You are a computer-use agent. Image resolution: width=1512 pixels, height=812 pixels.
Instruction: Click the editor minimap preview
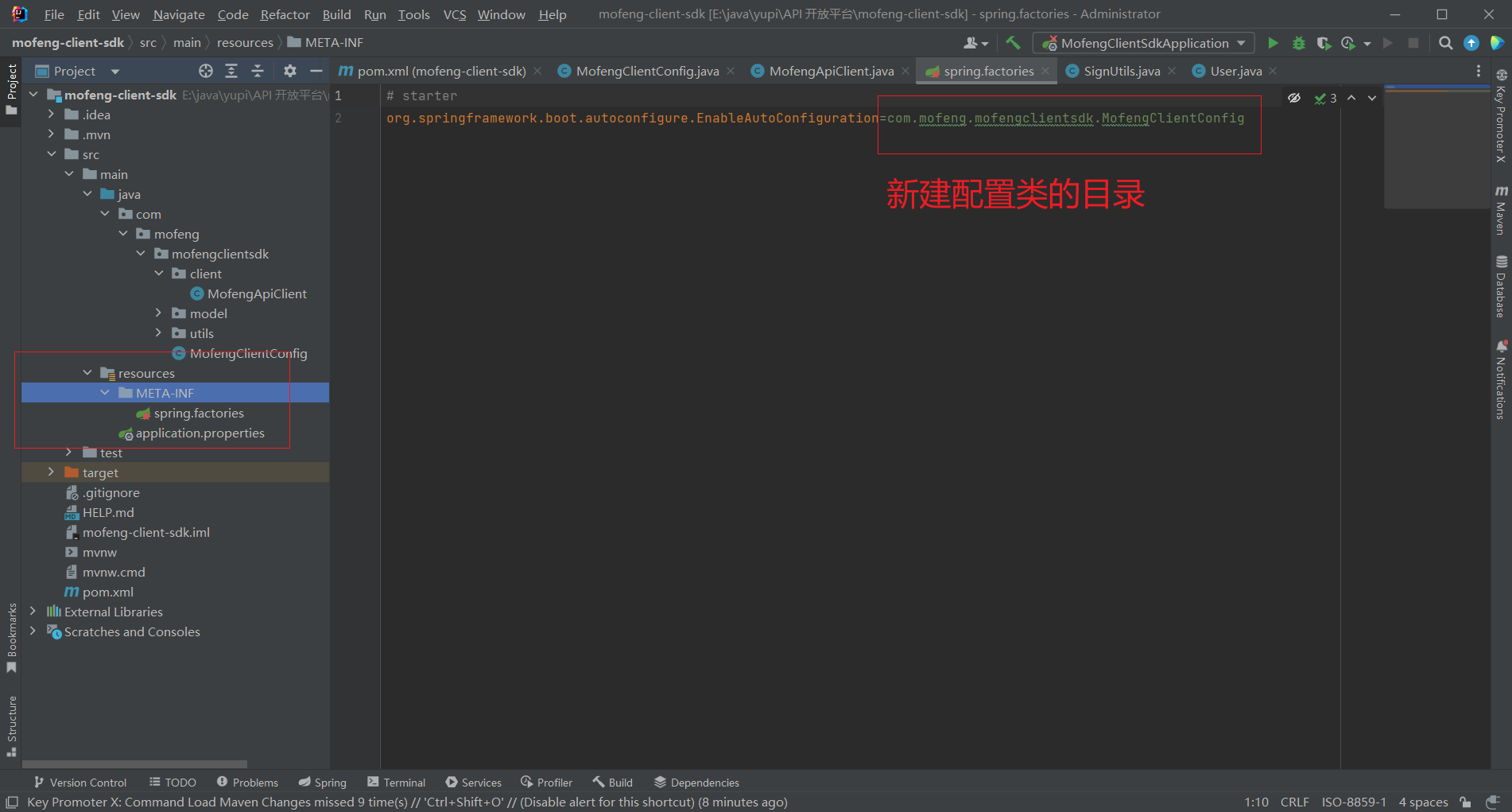pyautogui.click(x=1436, y=147)
